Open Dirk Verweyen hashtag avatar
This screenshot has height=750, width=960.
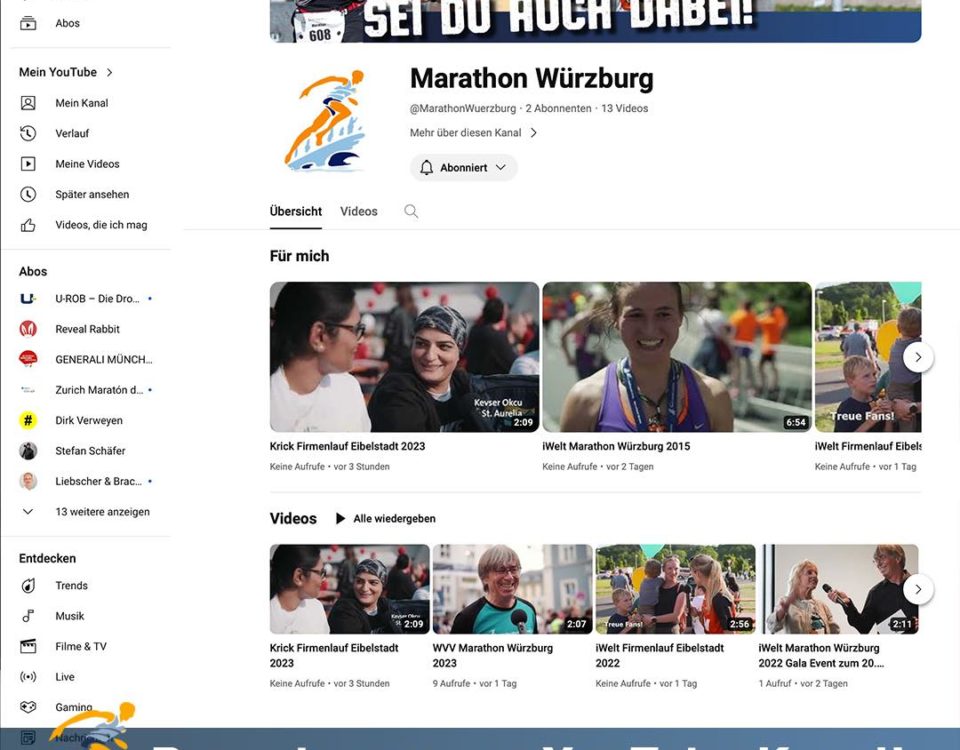pyautogui.click(x=28, y=421)
